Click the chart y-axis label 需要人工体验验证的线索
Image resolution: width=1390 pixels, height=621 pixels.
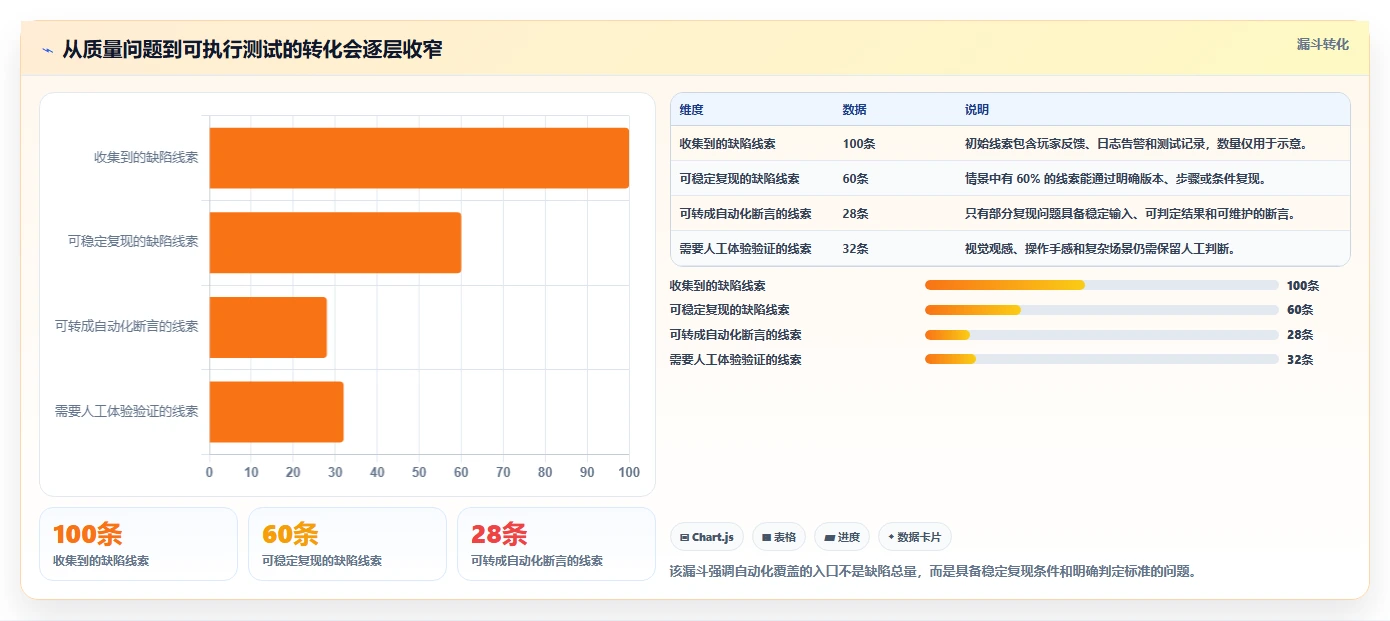click(127, 411)
